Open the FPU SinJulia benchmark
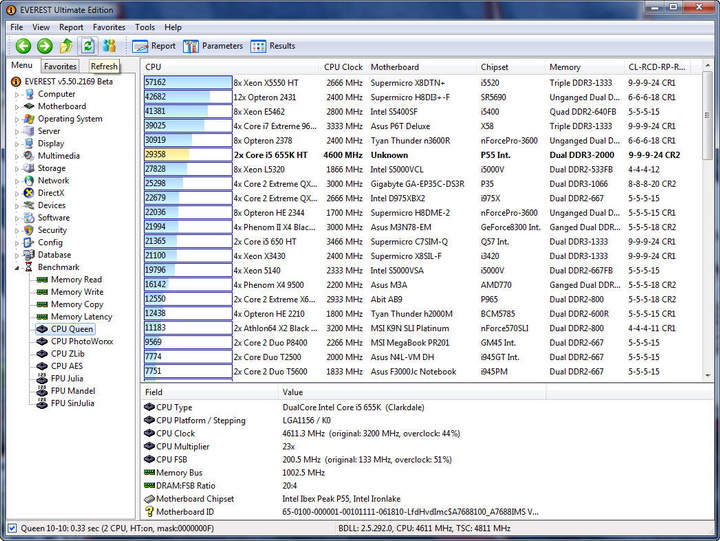This screenshot has height=541, width=720. pyautogui.click(x=66, y=404)
